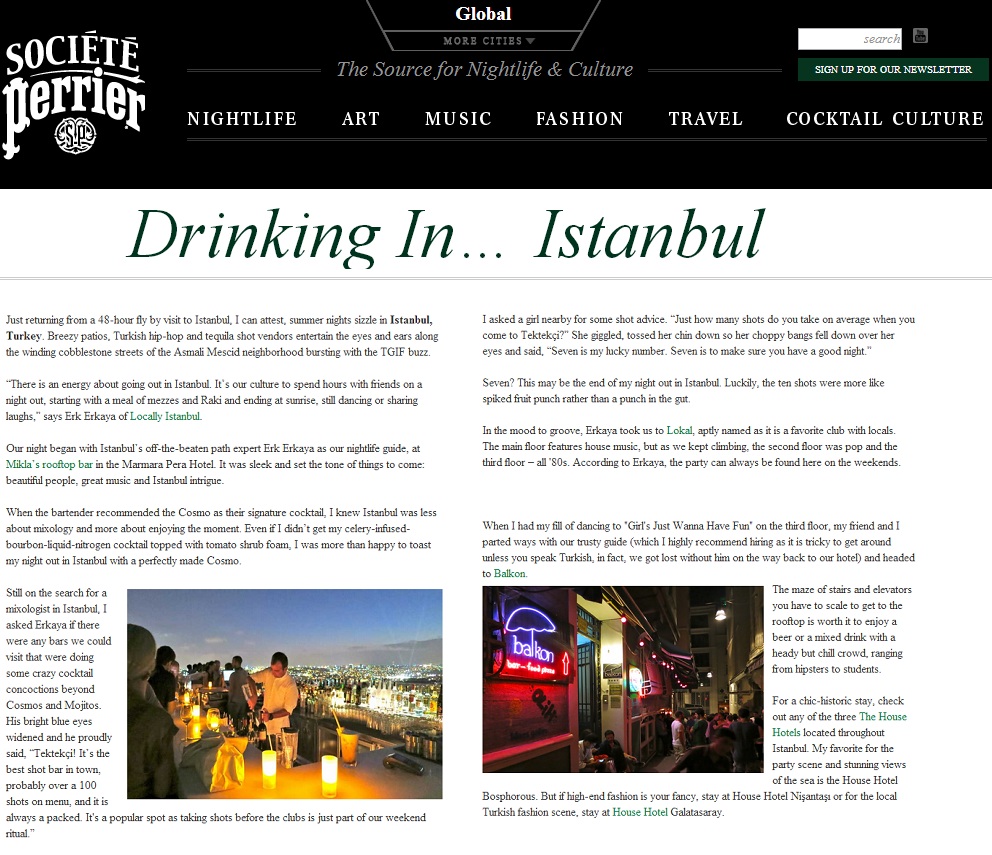This screenshot has height=855, width=992.
Task: Click the Société Perrier logo
Action: click(x=73, y=94)
